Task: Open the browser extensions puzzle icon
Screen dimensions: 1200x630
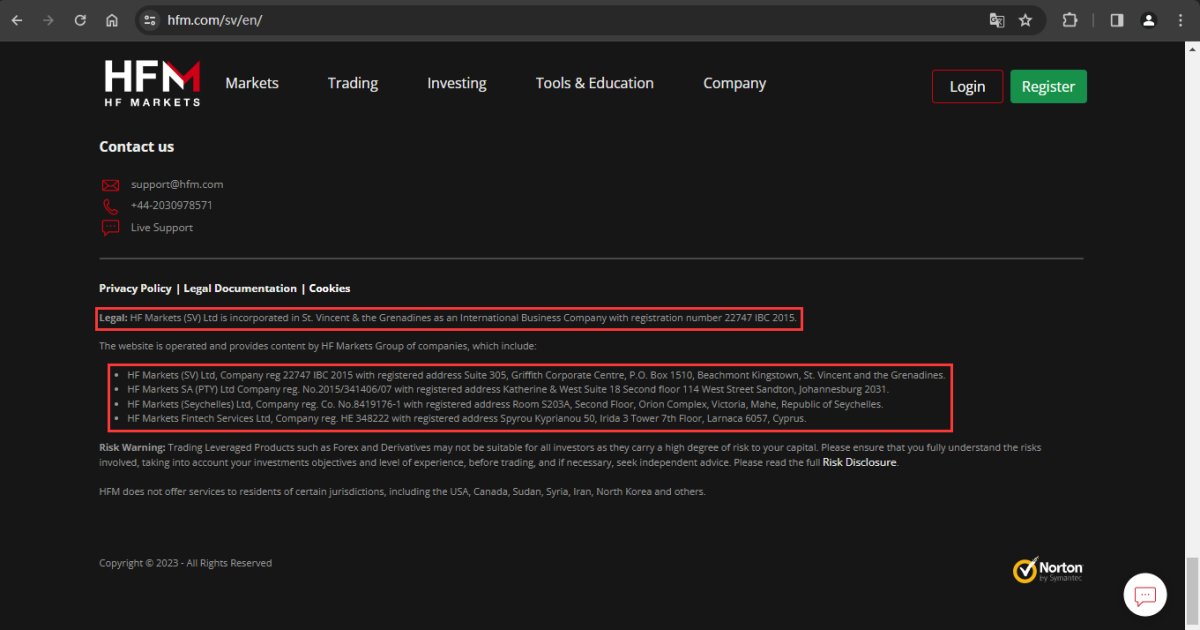Action: point(1070,20)
